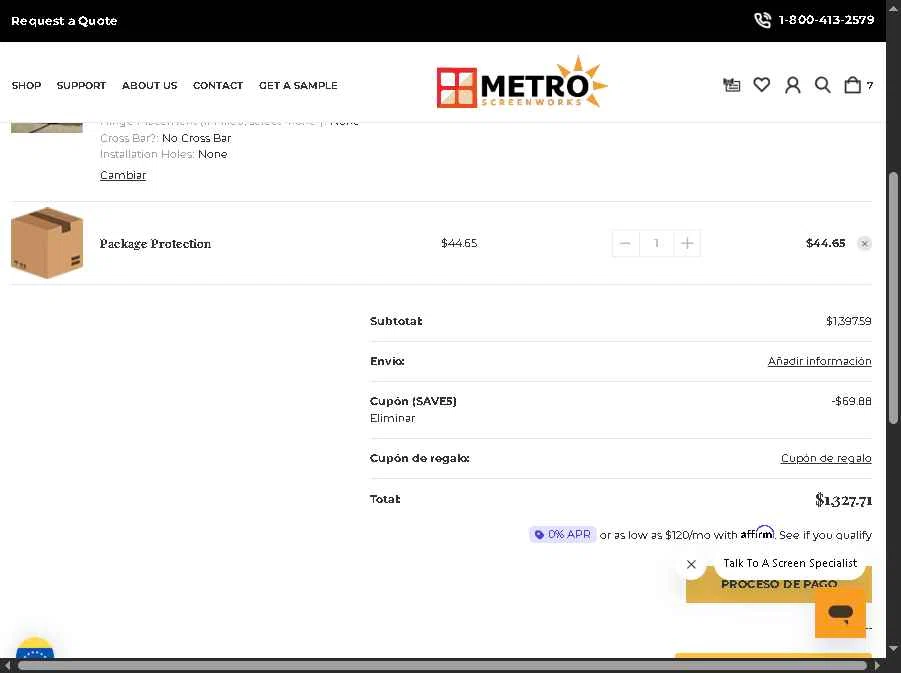
Task: Click the Cupón (SAVE5) label
Action: [413, 401]
